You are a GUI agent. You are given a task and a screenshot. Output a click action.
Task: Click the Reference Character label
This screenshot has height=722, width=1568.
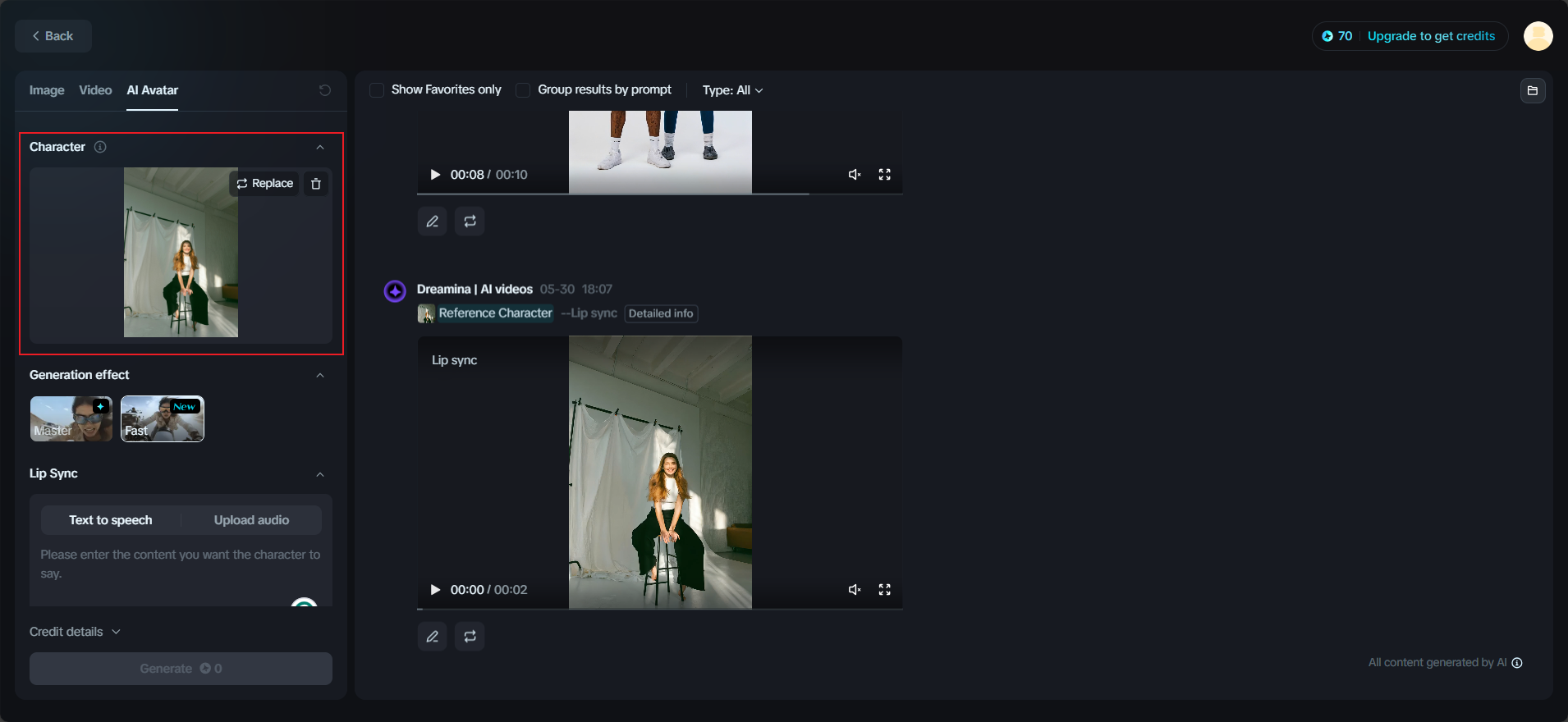pyautogui.click(x=495, y=313)
